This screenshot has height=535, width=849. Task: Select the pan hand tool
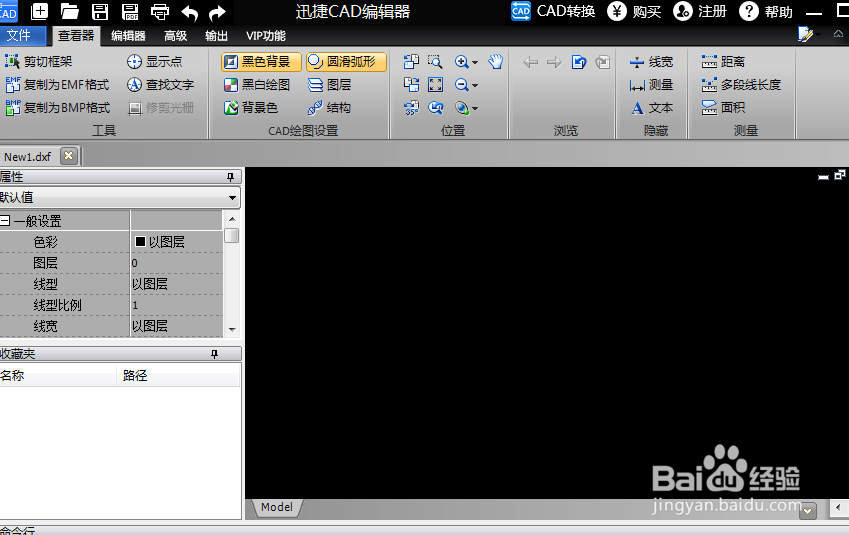pyautogui.click(x=495, y=62)
